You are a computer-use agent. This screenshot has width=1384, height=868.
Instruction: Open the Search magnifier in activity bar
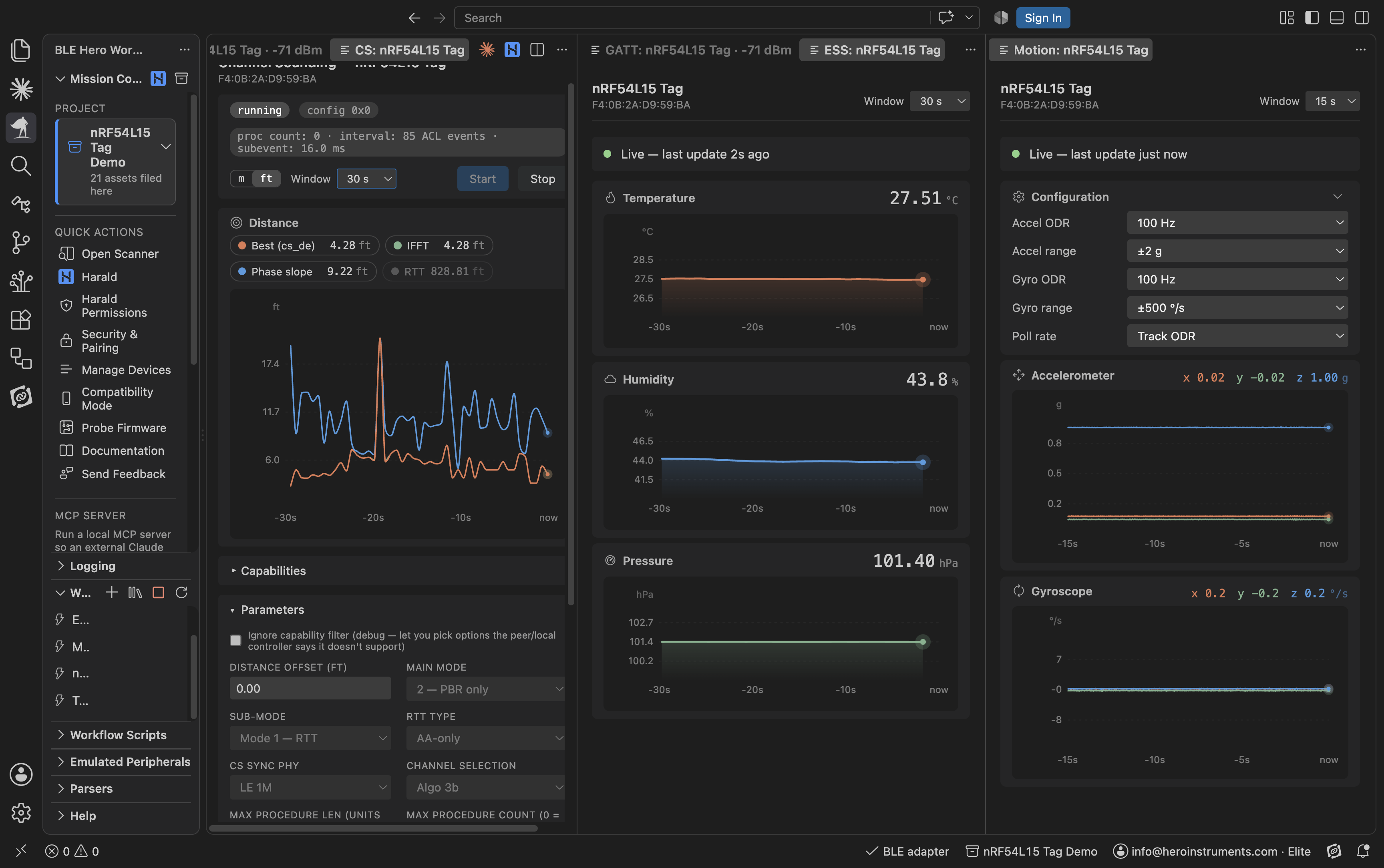coord(21,166)
